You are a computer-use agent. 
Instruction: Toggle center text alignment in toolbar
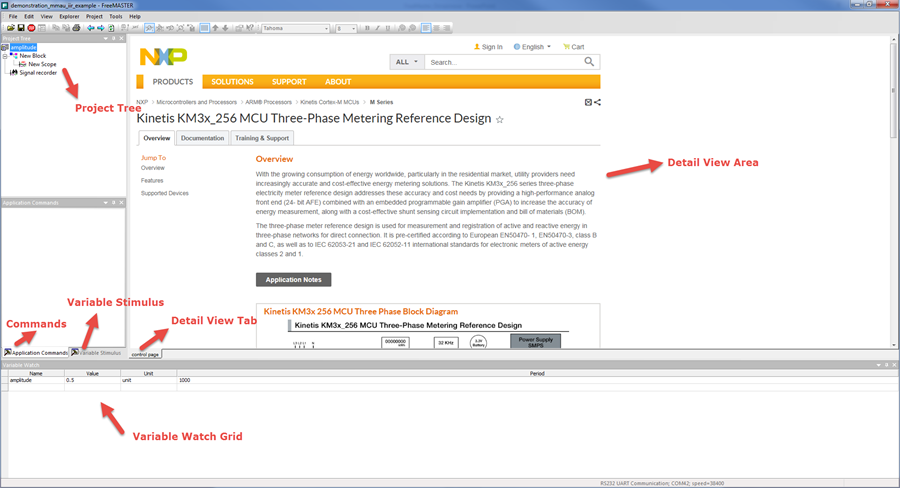[x=436, y=28]
